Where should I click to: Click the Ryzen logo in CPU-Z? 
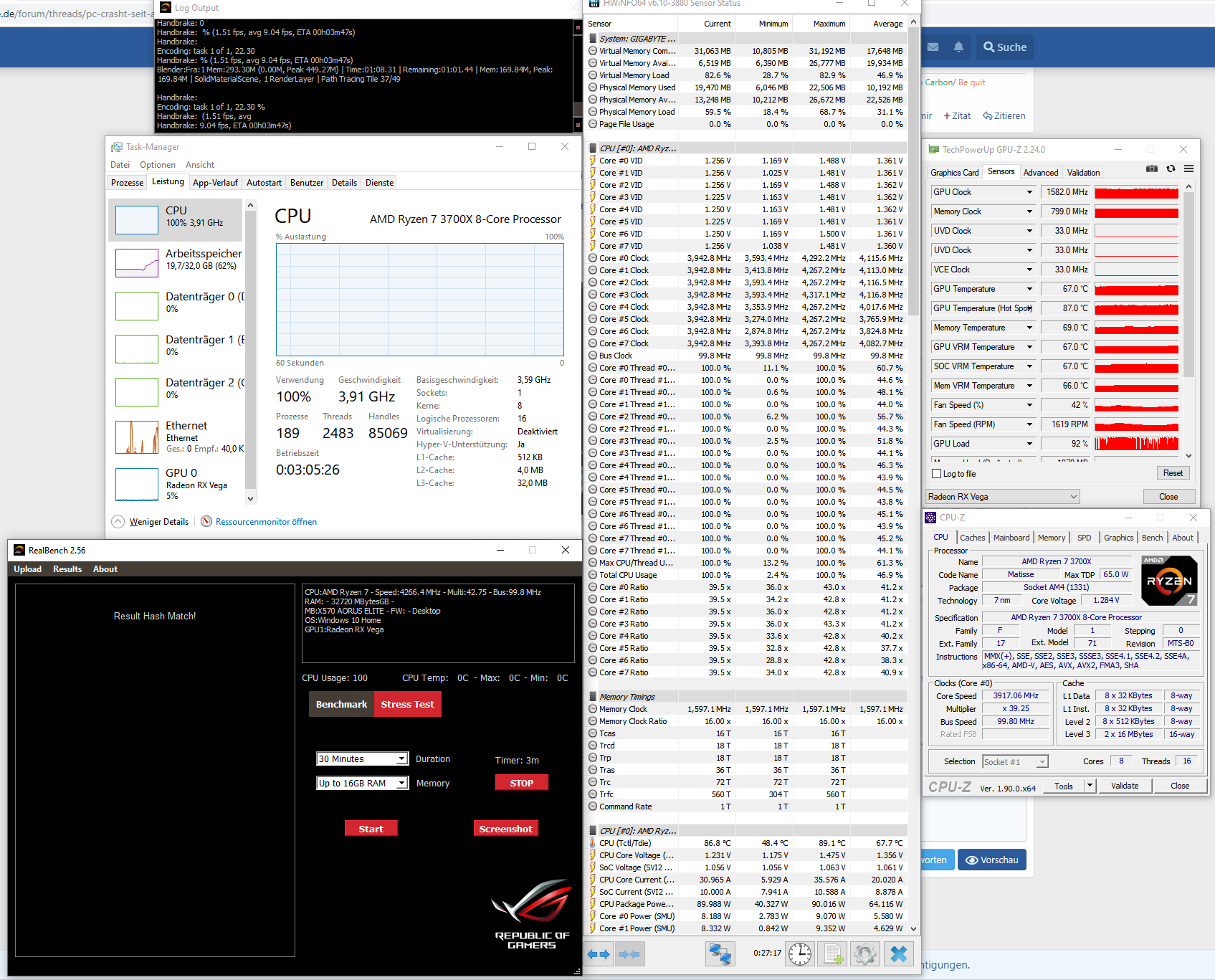(x=1169, y=581)
